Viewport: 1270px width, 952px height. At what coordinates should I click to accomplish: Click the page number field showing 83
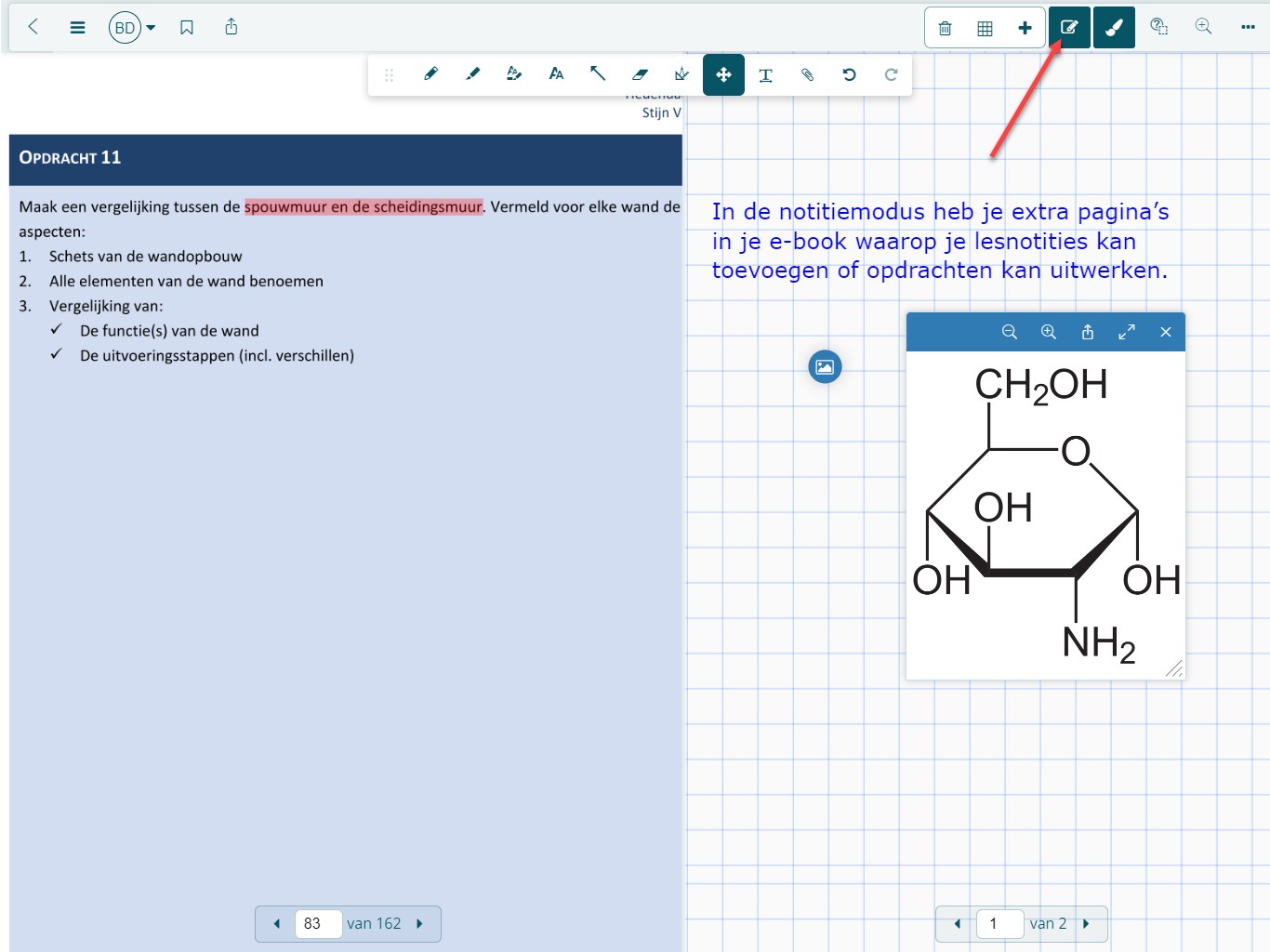[318, 924]
